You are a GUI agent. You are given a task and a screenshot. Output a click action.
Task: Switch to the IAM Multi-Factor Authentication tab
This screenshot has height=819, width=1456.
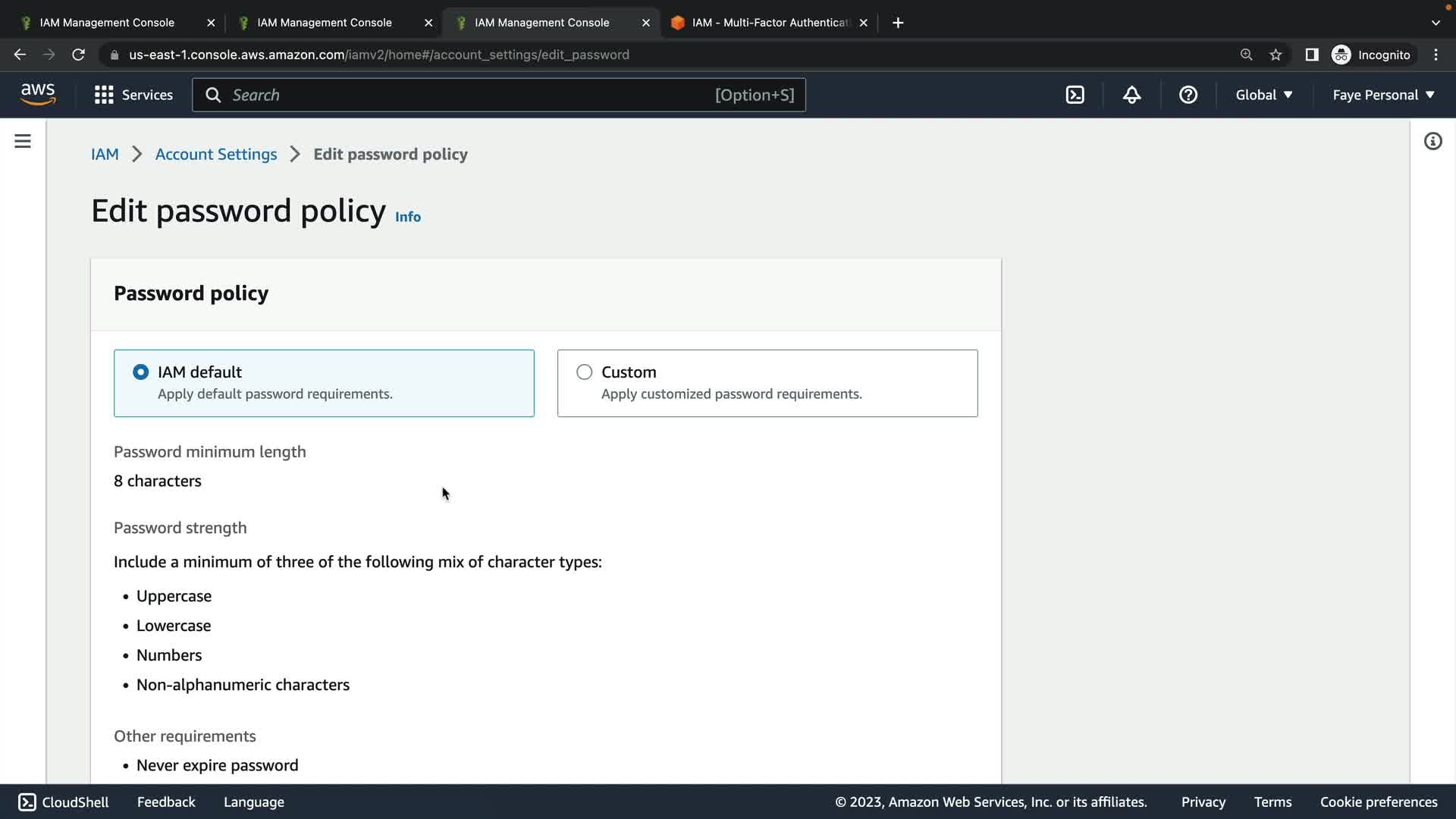click(x=769, y=23)
